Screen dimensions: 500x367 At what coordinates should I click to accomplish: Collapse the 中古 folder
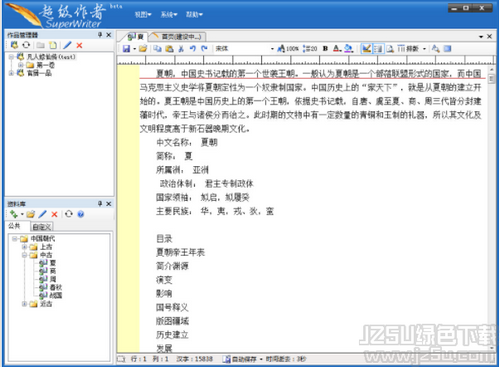point(24,255)
